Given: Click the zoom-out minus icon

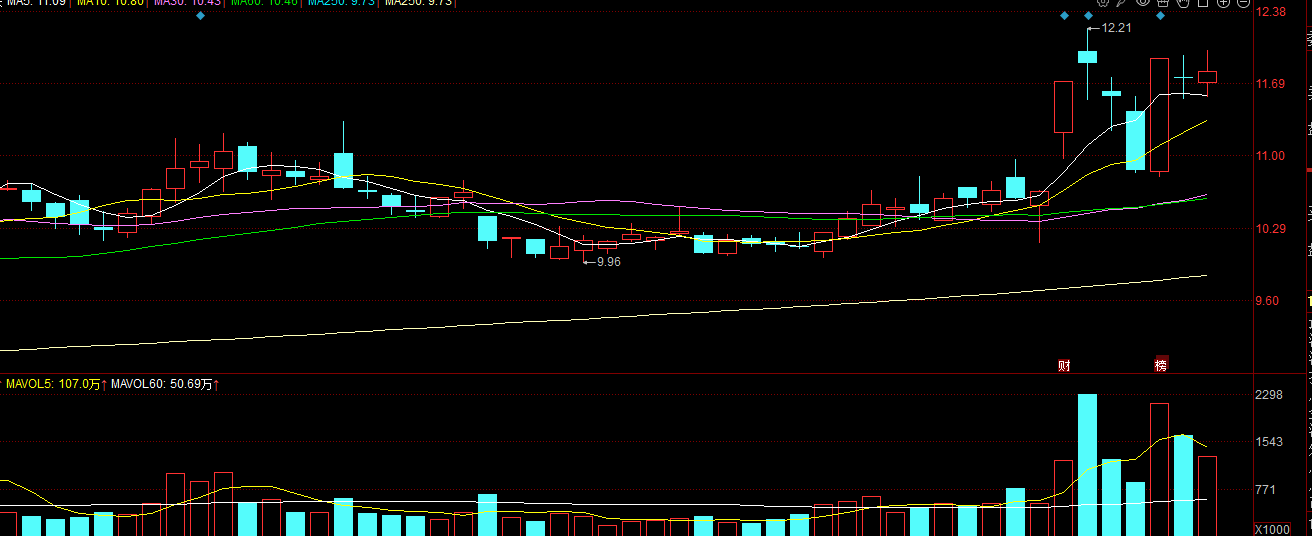Looking at the screenshot, I should click(x=1243, y=3).
